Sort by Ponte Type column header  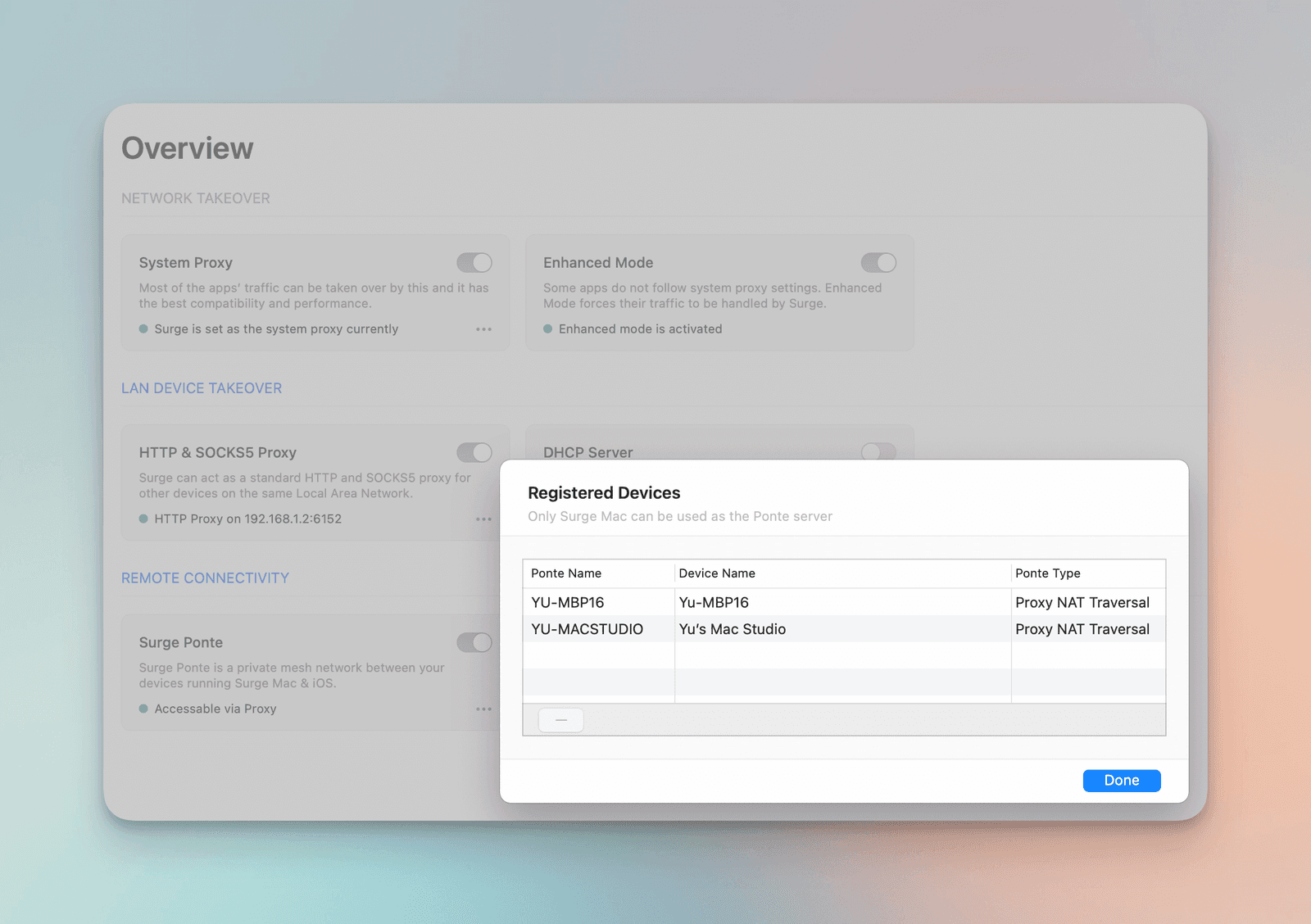coord(1088,573)
